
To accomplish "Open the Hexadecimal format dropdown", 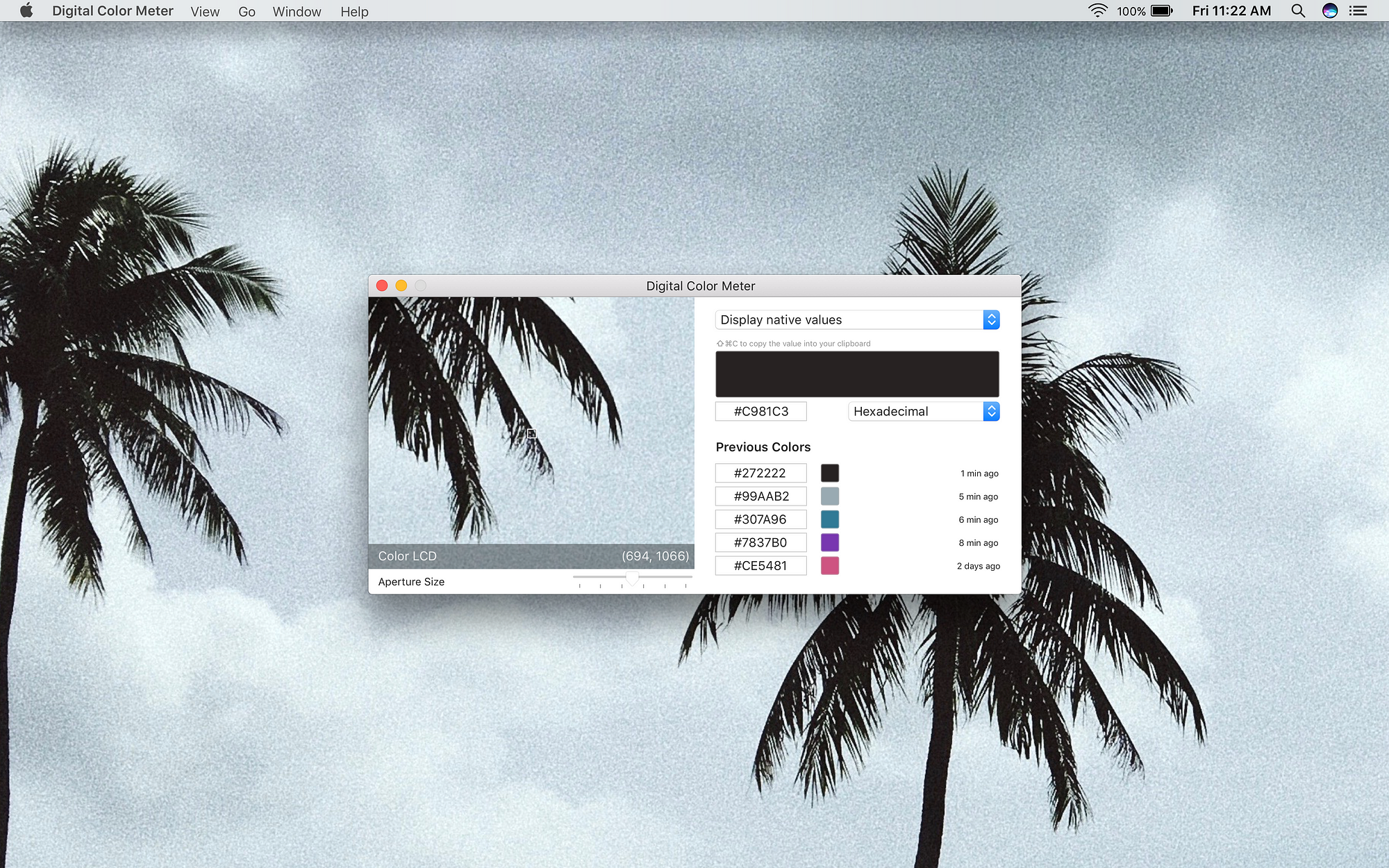I will [924, 411].
